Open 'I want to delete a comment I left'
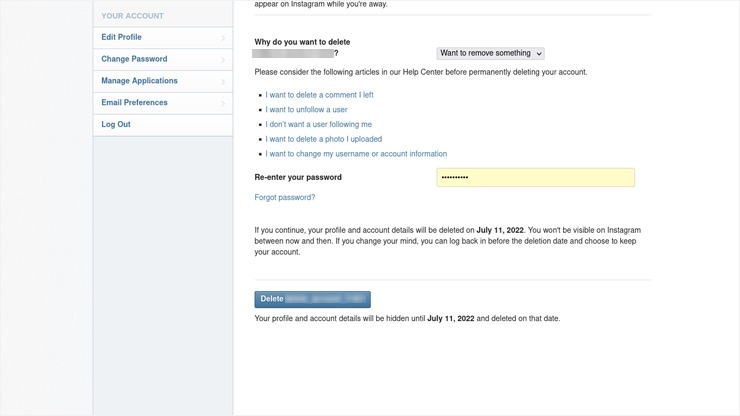 [x=319, y=95]
